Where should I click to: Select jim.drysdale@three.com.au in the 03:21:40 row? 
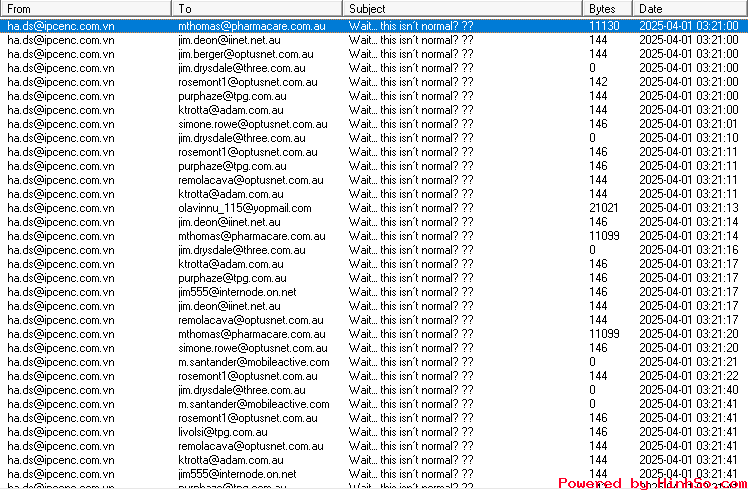tap(242, 390)
